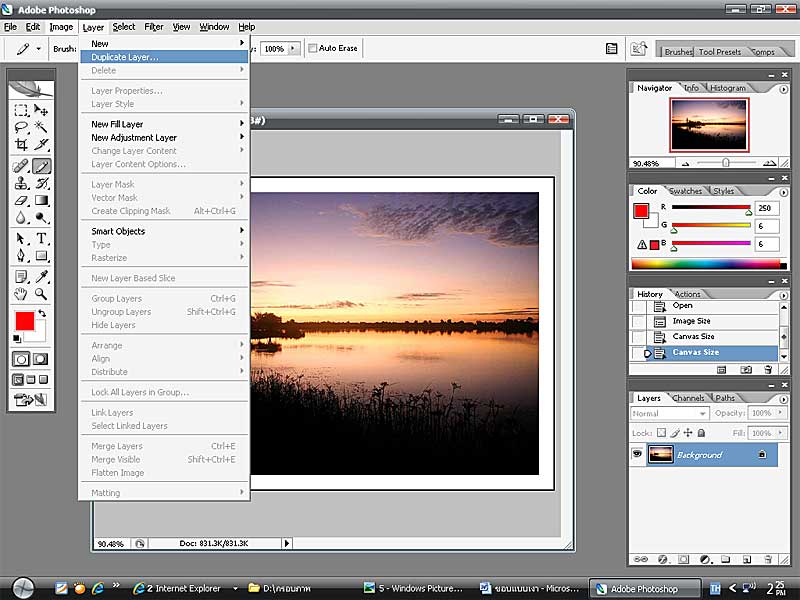The image size is (800, 600).
Task: Switch to the Histogram tab
Action: point(728,88)
